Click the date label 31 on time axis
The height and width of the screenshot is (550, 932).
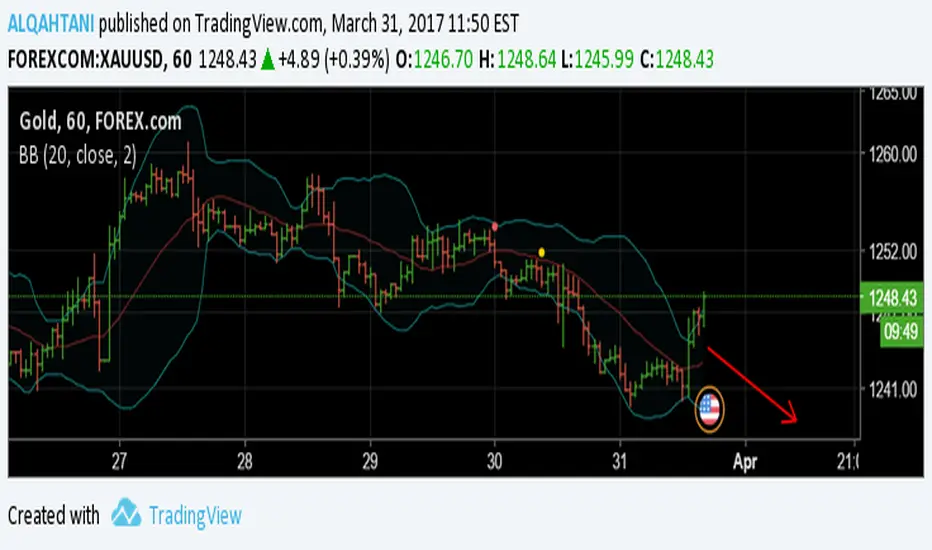[620, 461]
